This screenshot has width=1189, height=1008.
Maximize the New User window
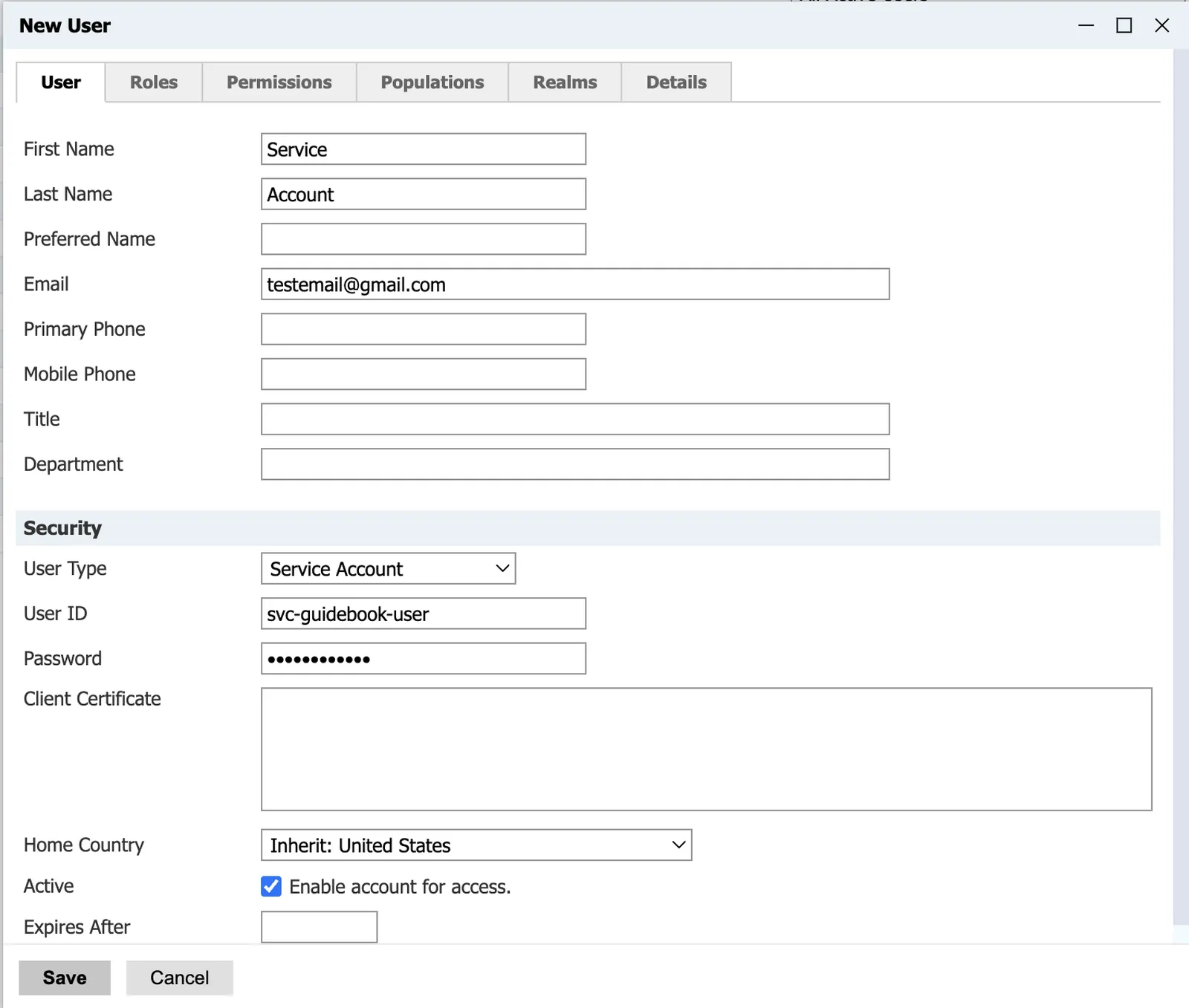1124,25
